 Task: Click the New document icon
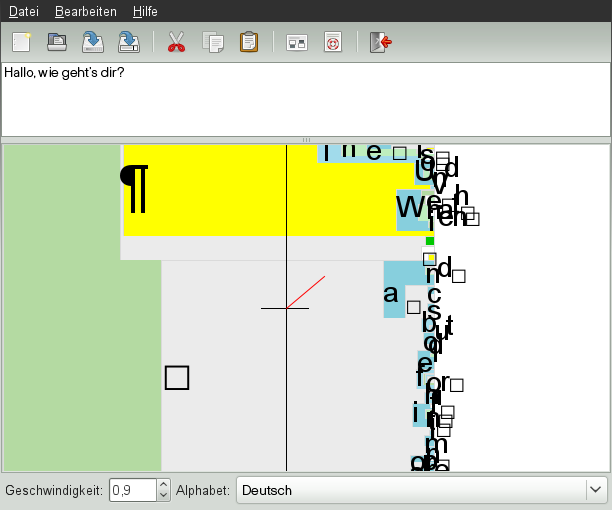22,42
